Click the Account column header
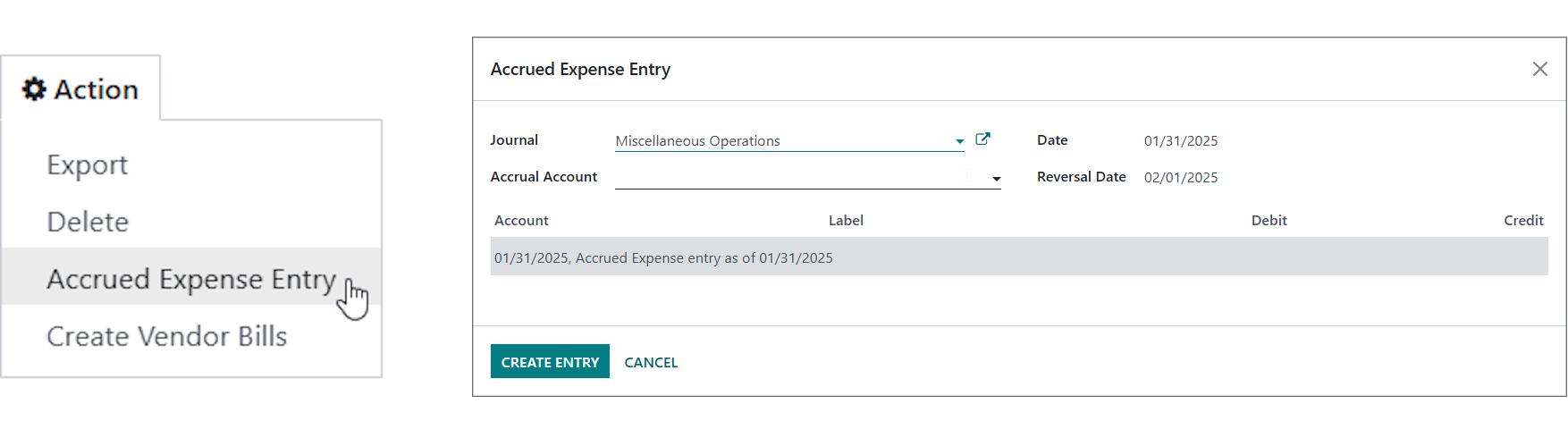 click(521, 220)
